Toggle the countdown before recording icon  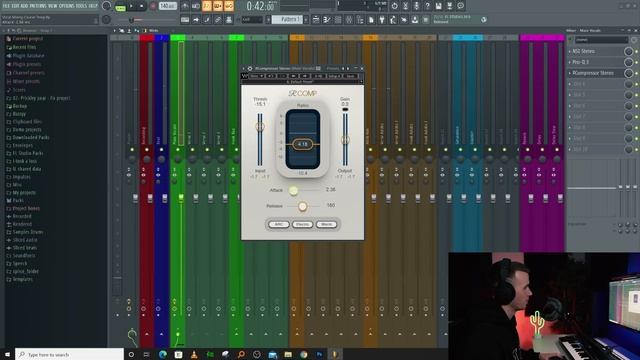pos(207,6)
